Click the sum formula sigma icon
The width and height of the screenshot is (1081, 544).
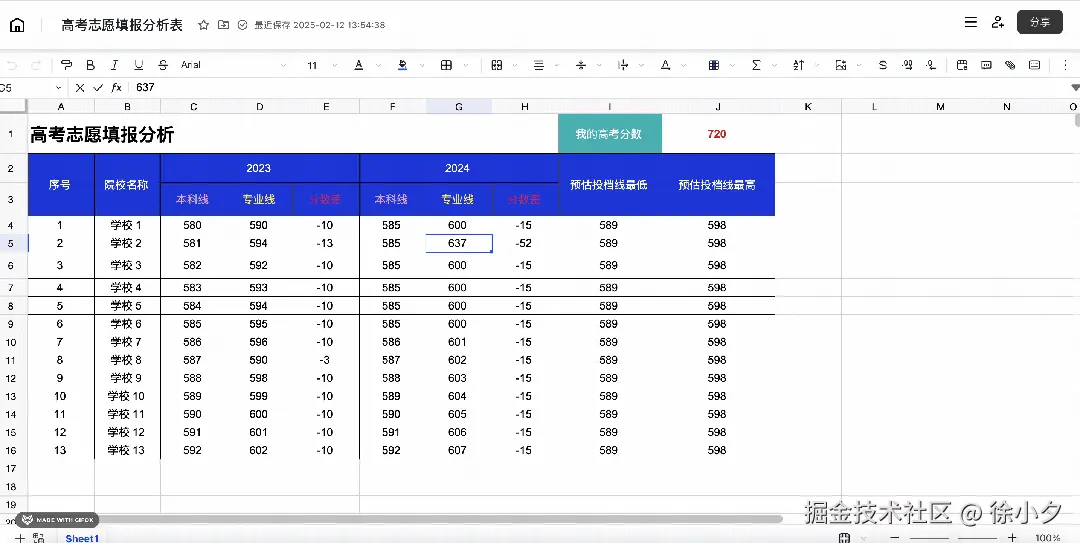[756, 65]
